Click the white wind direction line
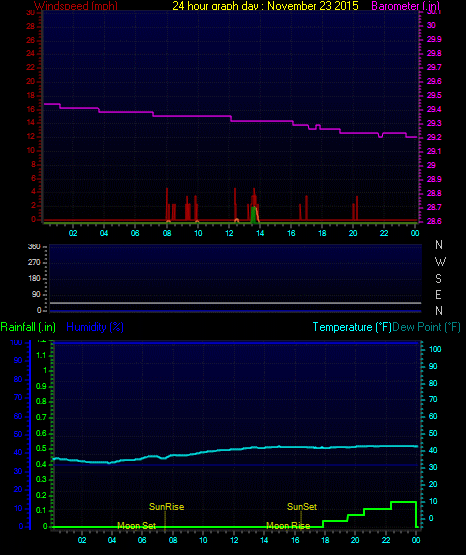Screen dimensions: 466x555 point(235,303)
